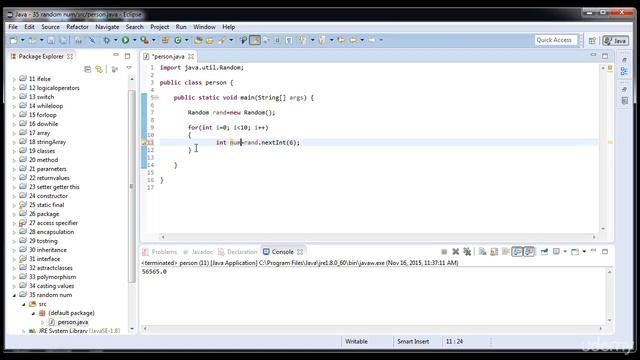The height and width of the screenshot is (360, 640).
Task: Collapse the 35 random num project
Action: tap(14, 295)
